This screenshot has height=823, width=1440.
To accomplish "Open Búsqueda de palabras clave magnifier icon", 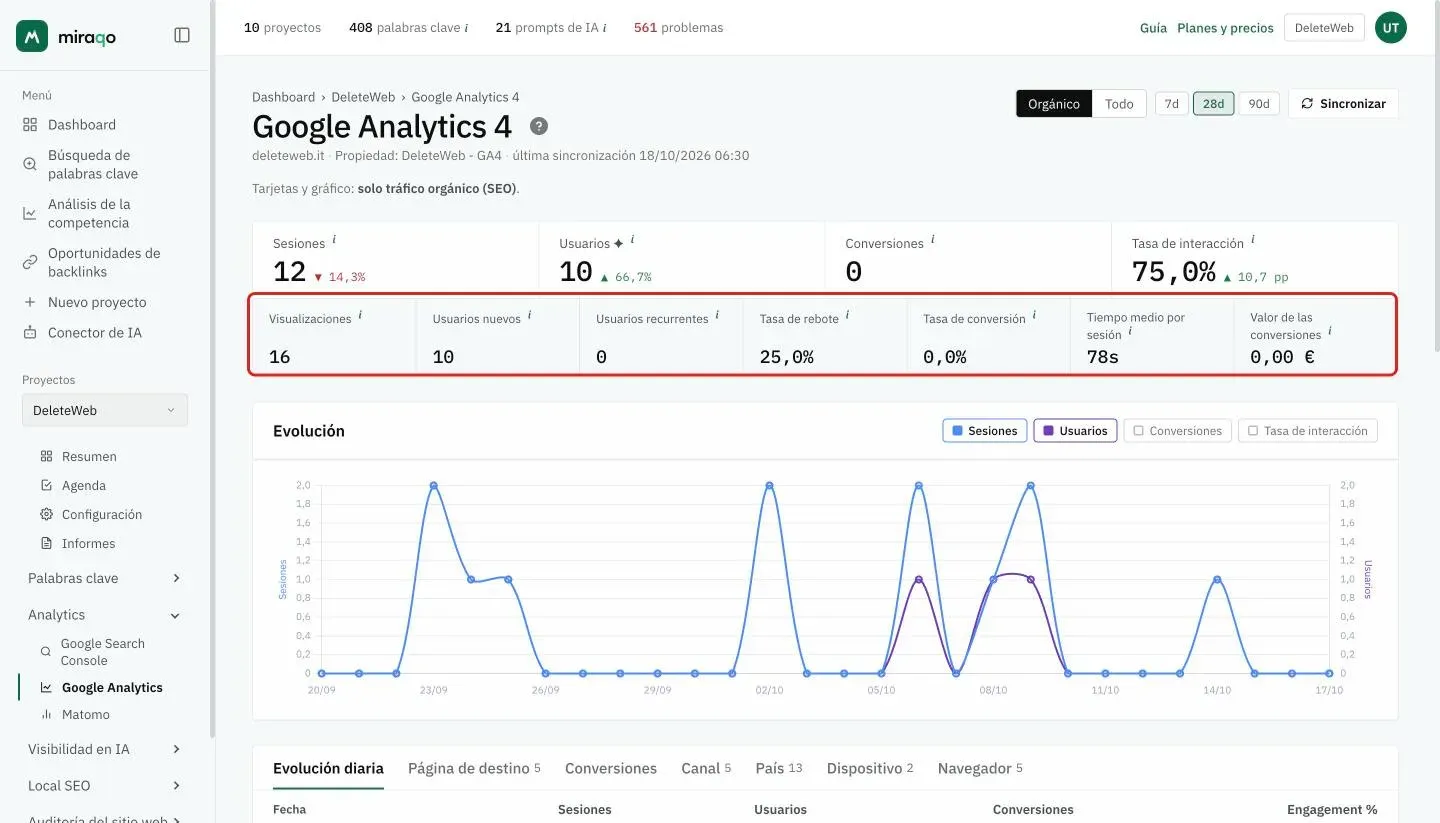I will point(30,164).
